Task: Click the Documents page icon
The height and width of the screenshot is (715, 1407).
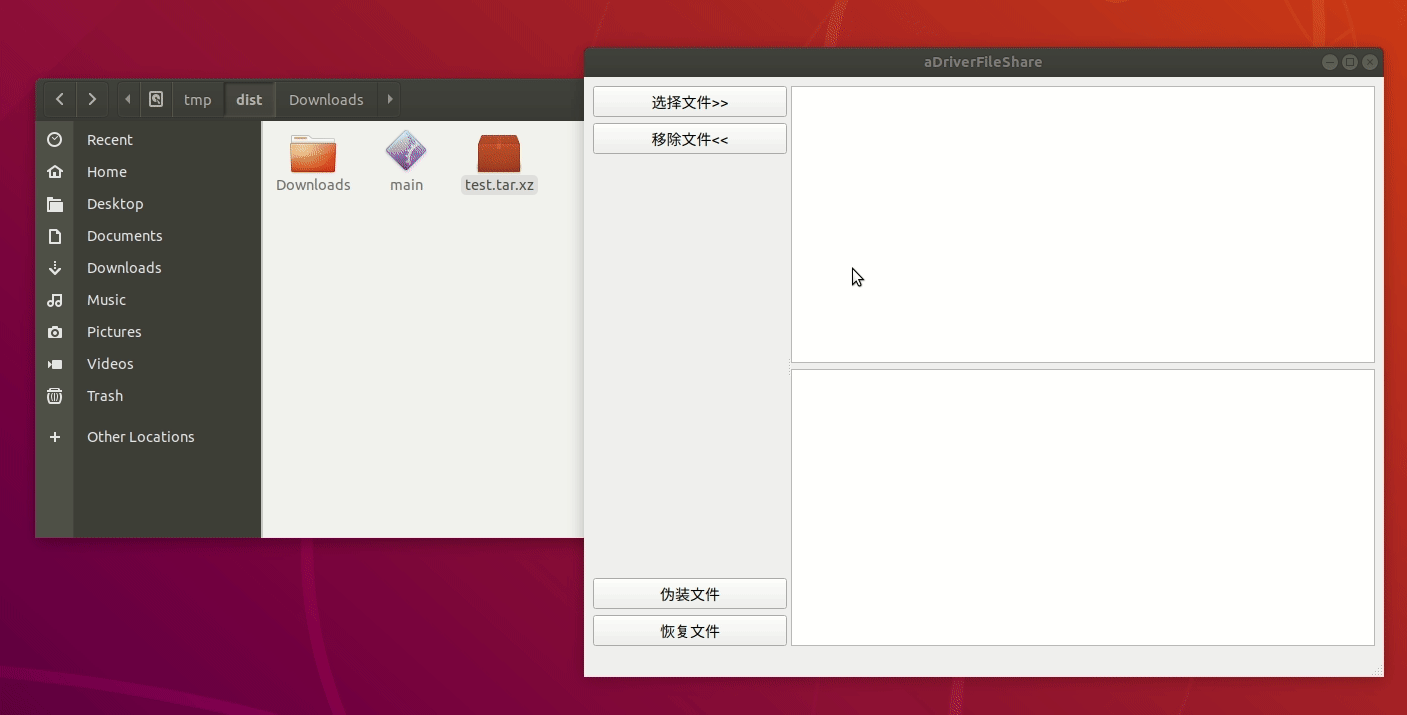Action: click(x=55, y=236)
